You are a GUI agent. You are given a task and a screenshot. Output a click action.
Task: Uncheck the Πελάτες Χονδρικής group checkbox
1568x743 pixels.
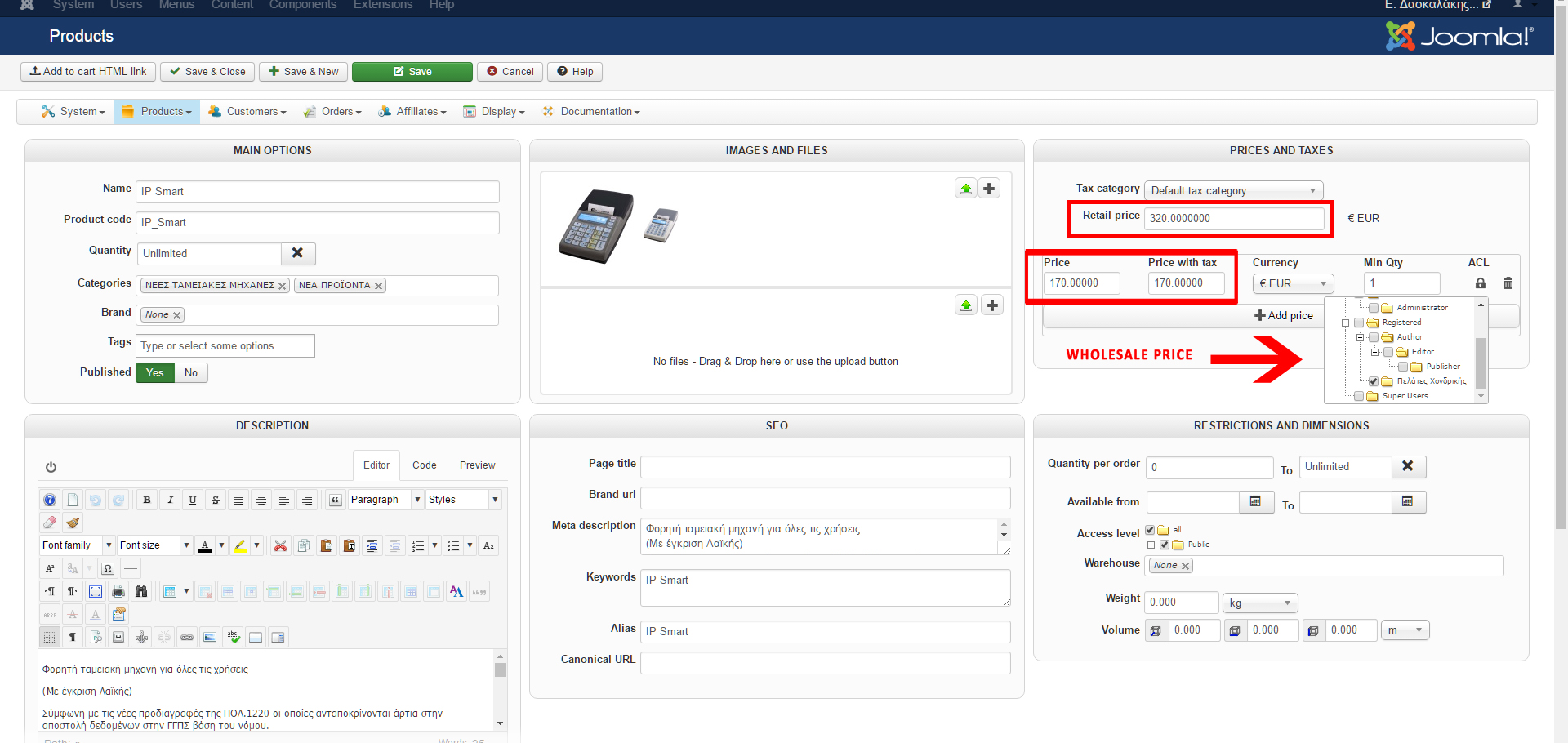pos(1374,381)
